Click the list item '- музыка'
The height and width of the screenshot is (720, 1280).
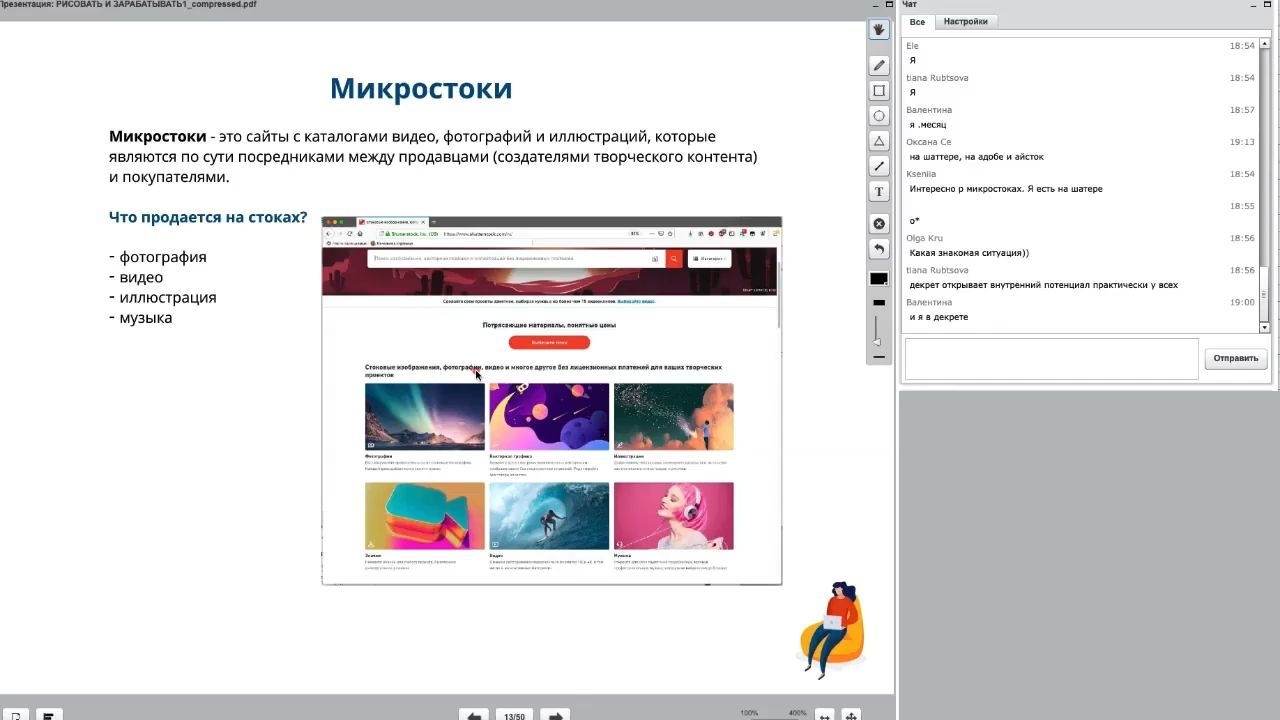141,318
